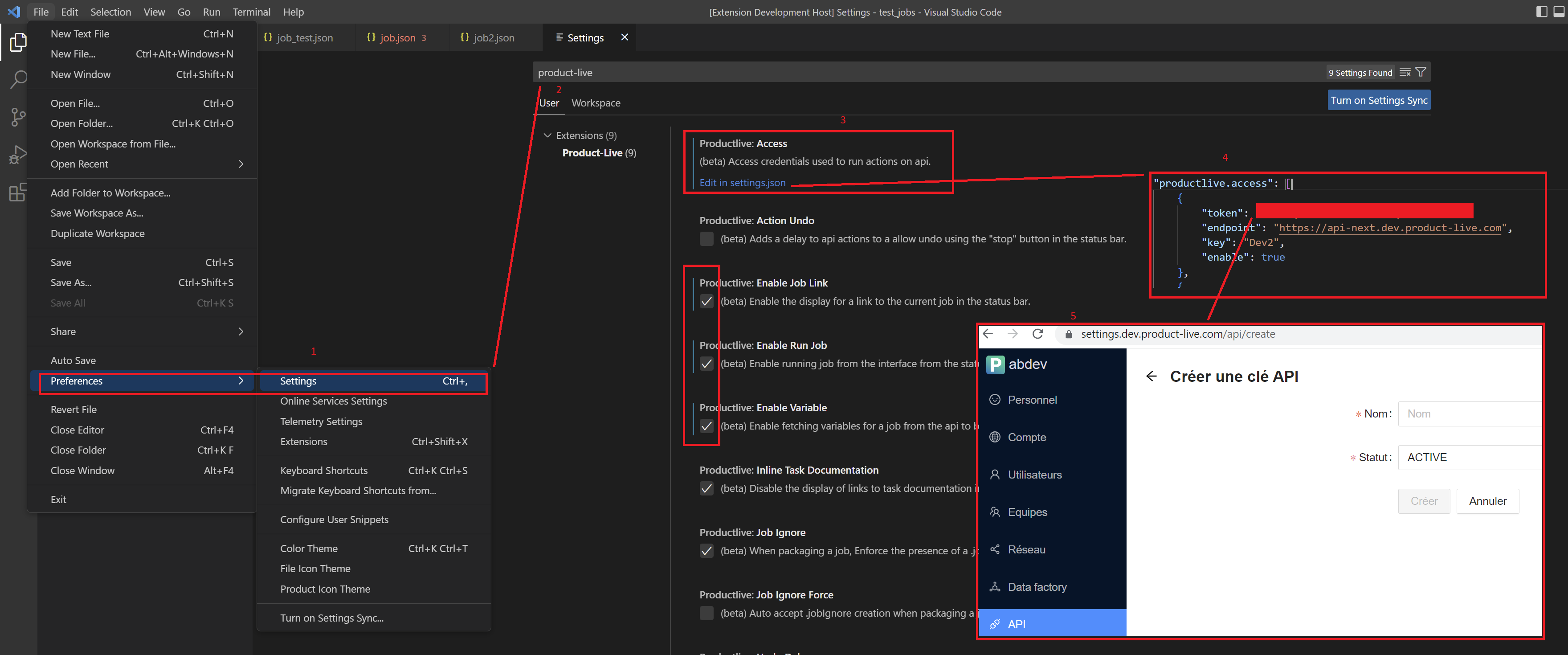Click Edit in settings.json link
This screenshot has height=655, width=1568.
[x=742, y=183]
